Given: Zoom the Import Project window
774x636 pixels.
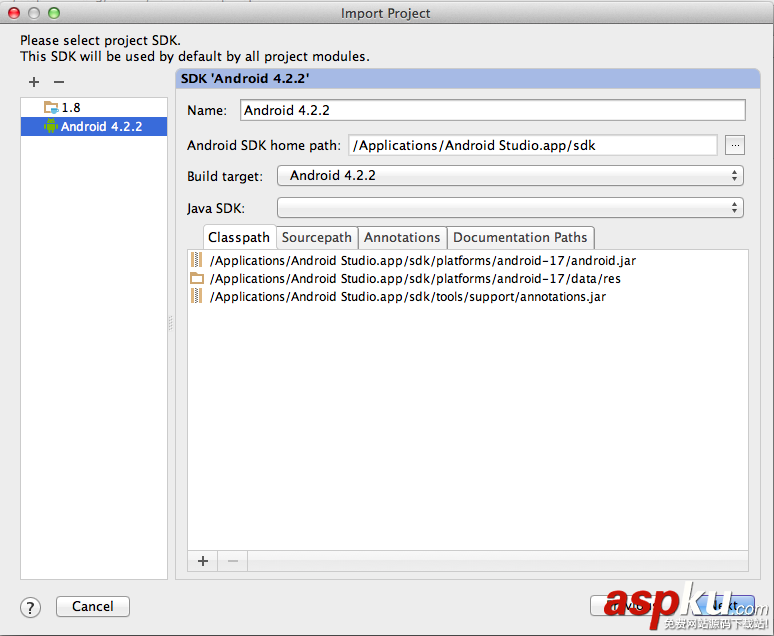Looking at the screenshot, I should point(54,13).
